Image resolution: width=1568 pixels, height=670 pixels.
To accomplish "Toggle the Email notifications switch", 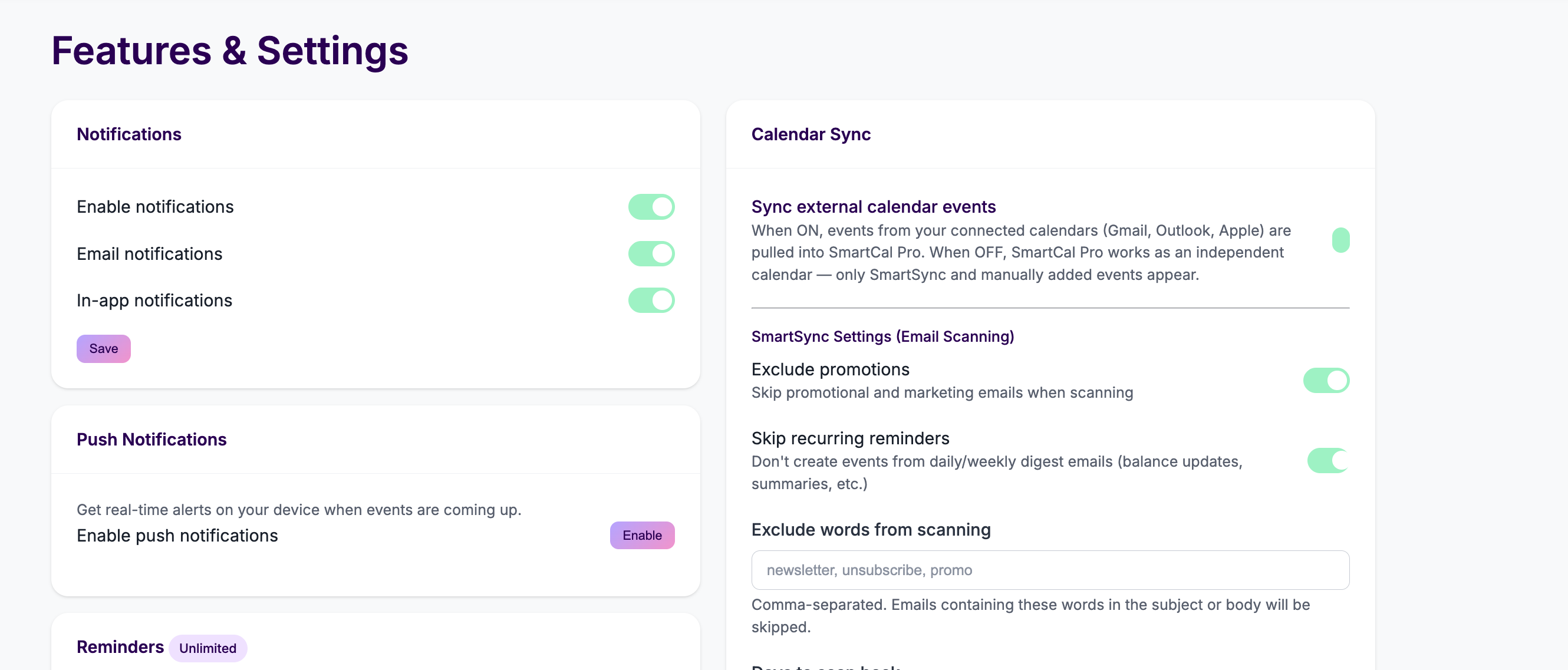I will (651, 254).
